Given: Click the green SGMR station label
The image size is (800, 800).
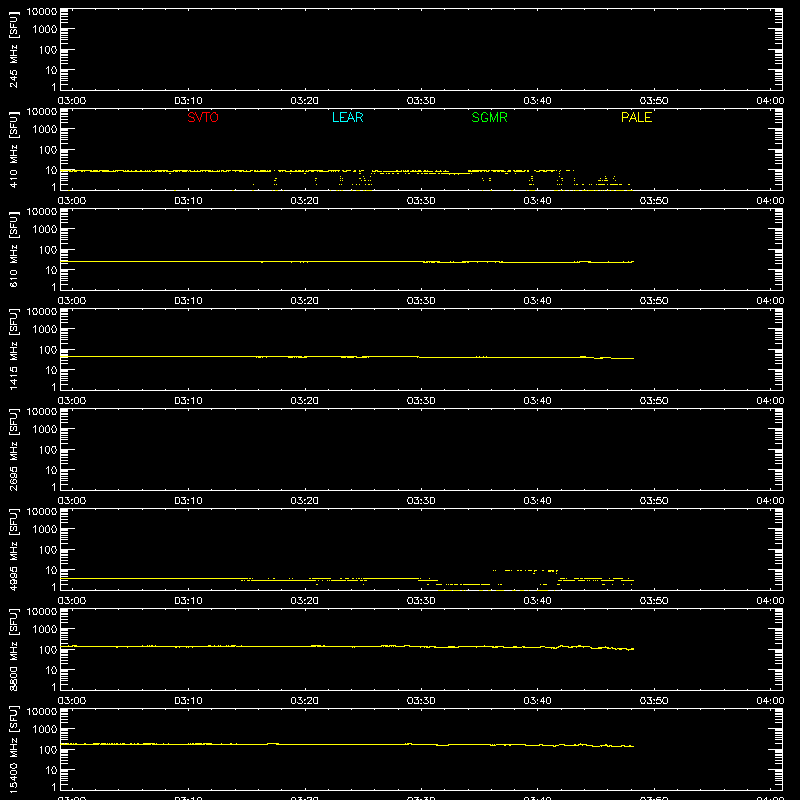Looking at the screenshot, I should point(489,117).
